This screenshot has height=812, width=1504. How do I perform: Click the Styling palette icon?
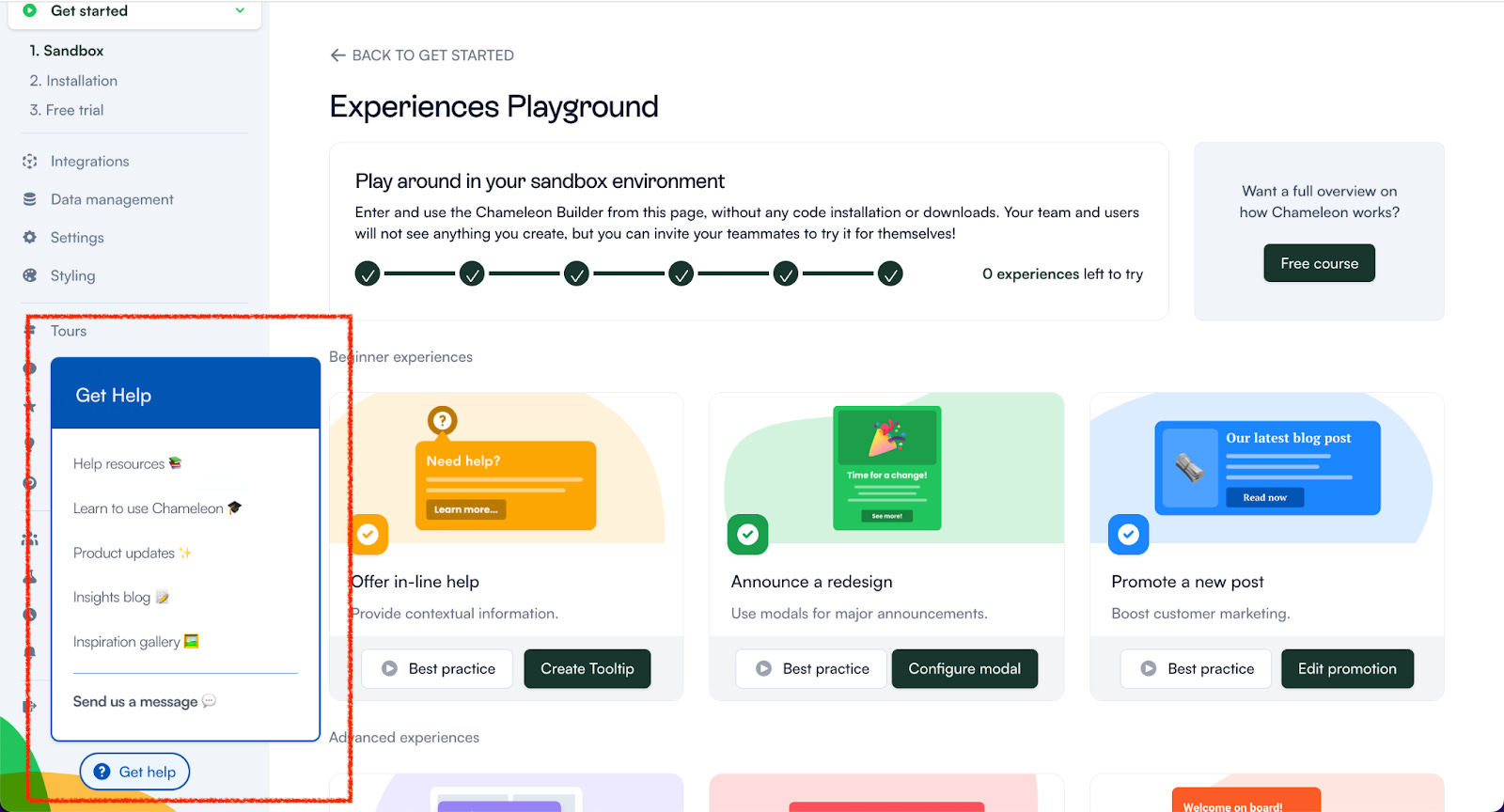coord(30,275)
